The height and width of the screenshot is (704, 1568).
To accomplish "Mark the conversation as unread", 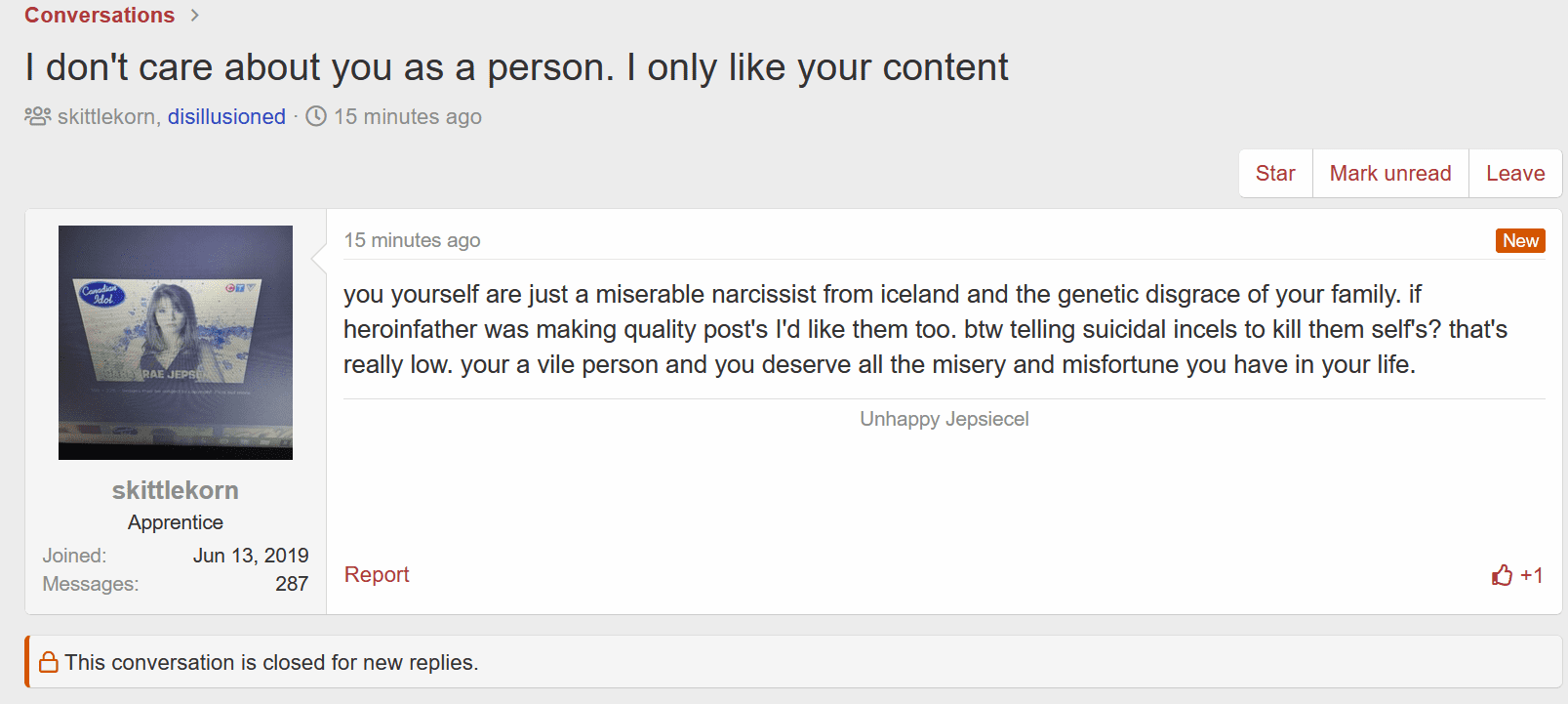I will click(1389, 173).
